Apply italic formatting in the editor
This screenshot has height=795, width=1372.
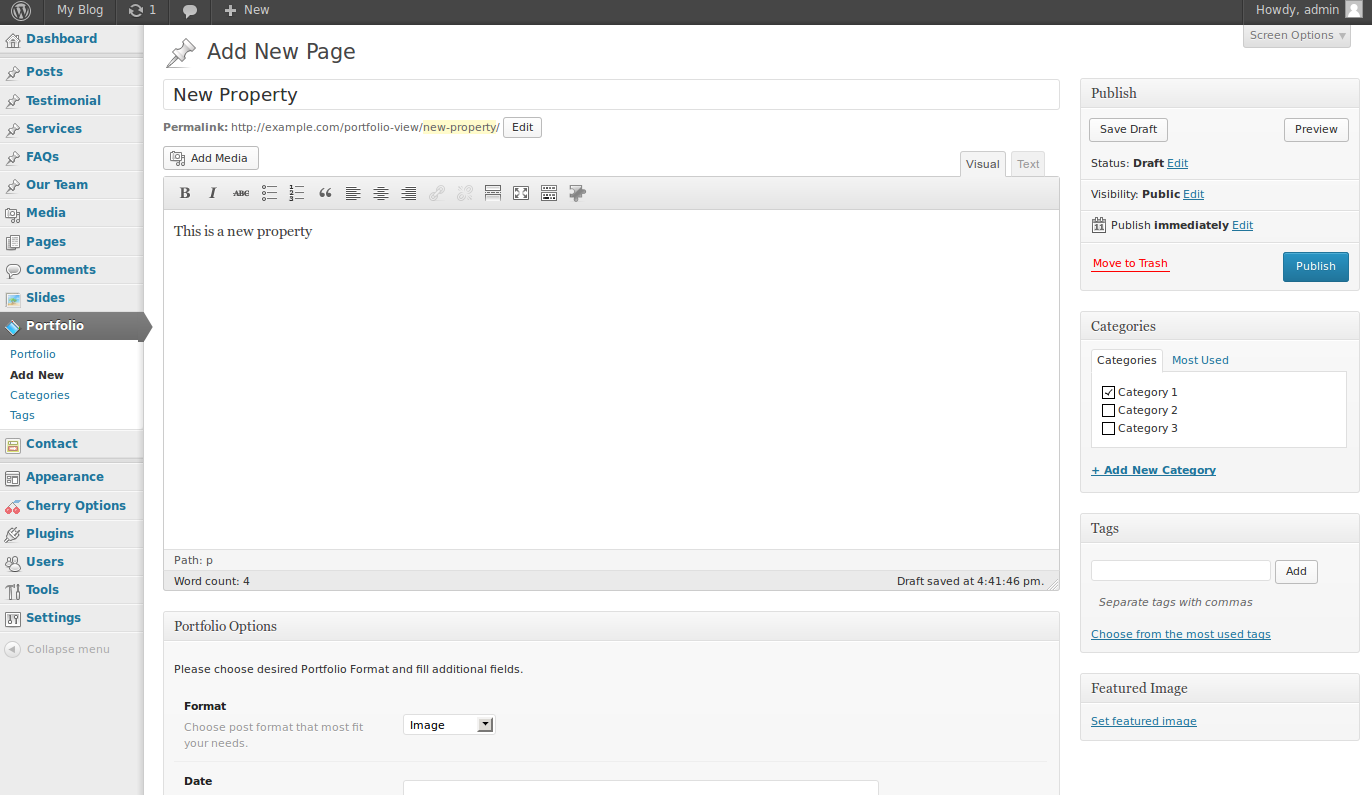(213, 193)
